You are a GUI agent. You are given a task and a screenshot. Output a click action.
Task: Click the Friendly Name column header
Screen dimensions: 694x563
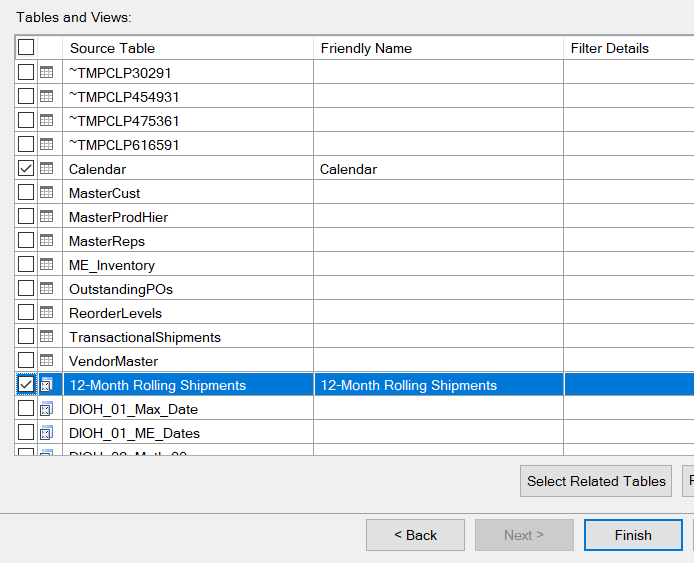point(438,48)
